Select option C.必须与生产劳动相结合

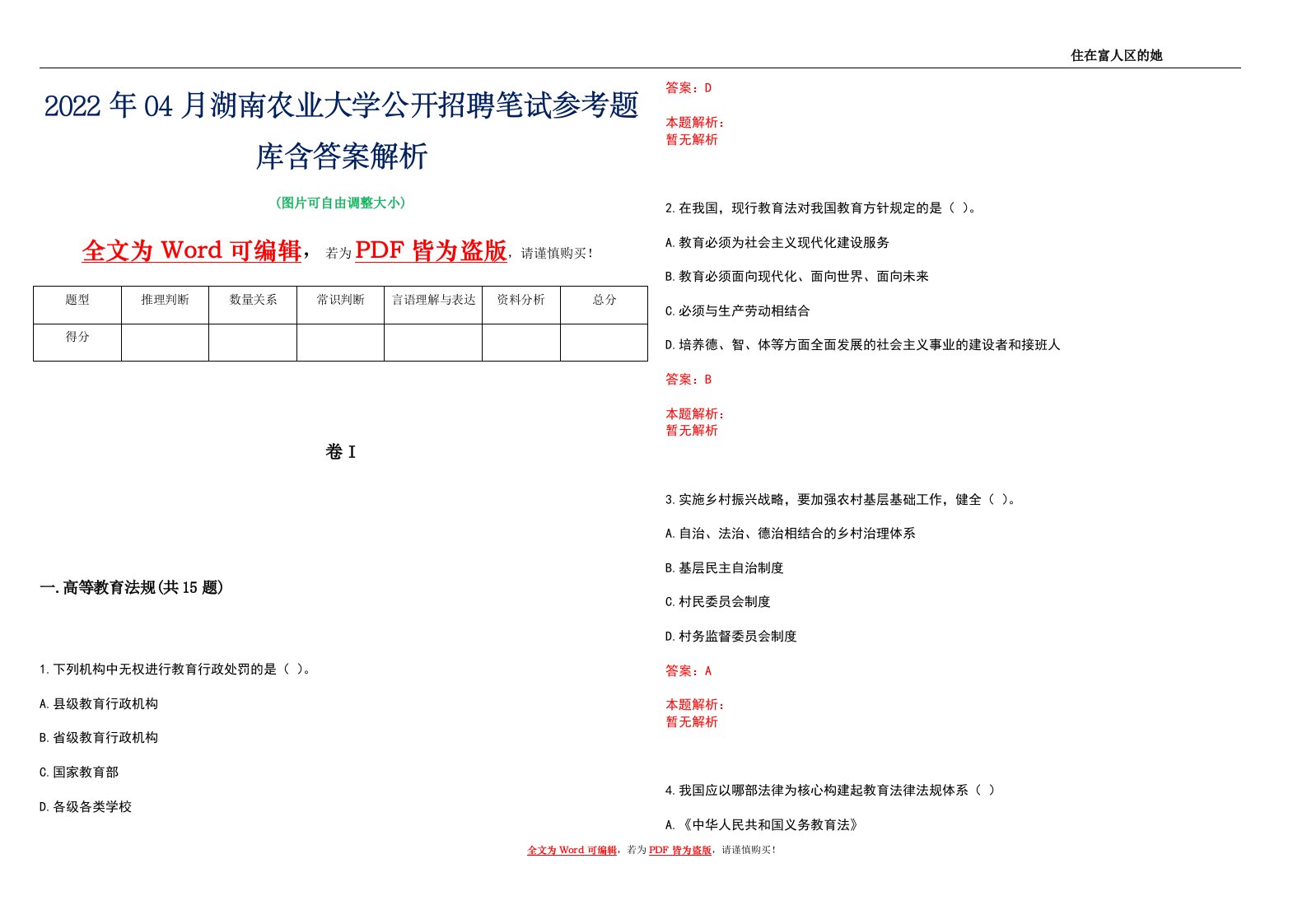(x=738, y=311)
